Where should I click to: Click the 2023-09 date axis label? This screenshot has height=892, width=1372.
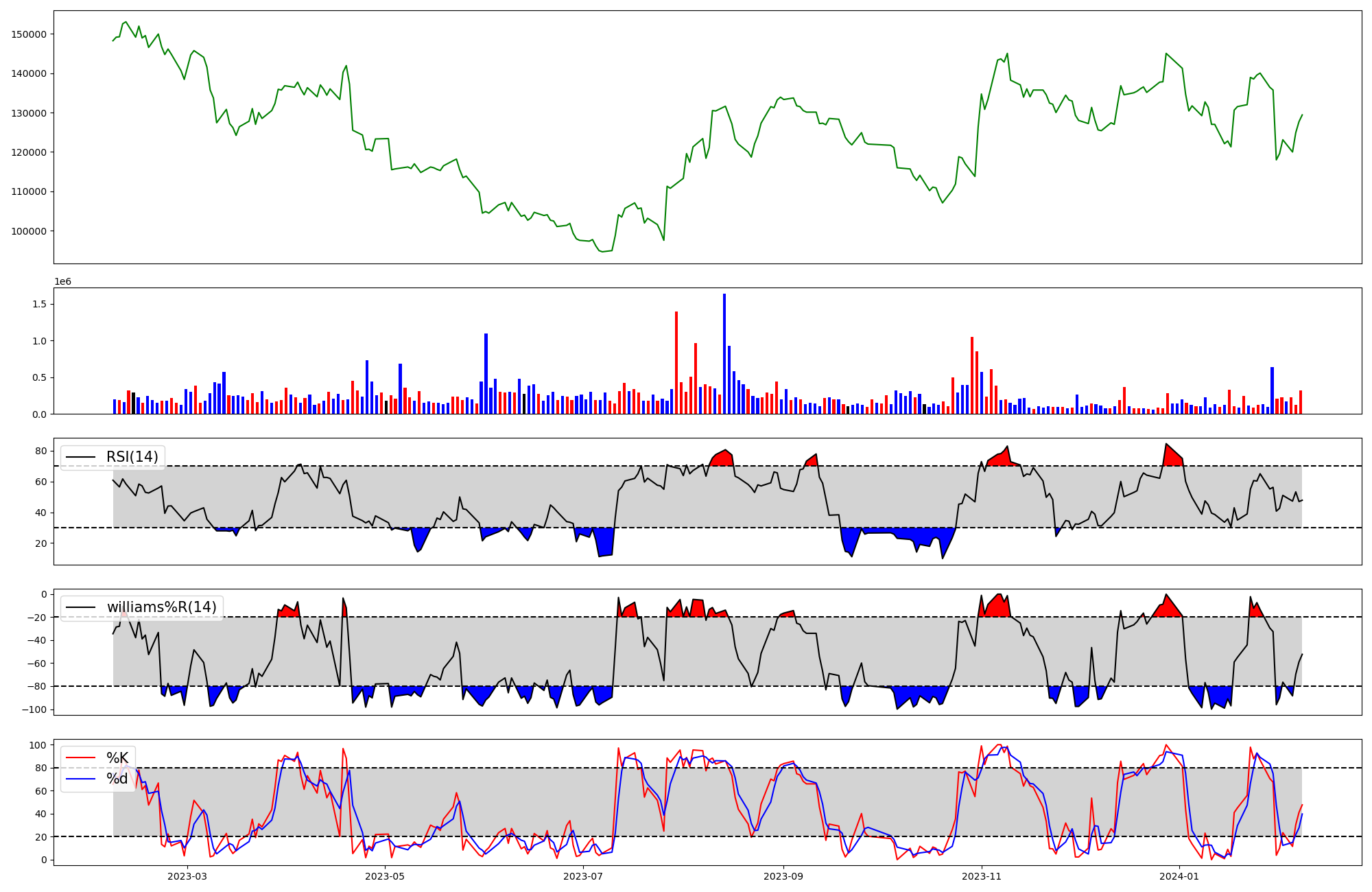tap(783, 876)
